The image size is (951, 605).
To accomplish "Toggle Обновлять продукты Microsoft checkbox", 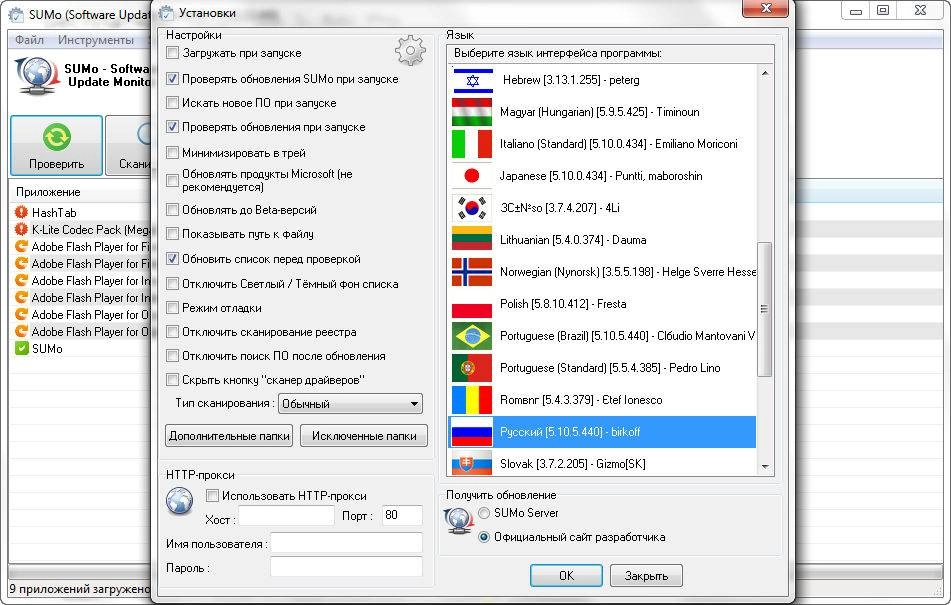I will click(x=172, y=181).
